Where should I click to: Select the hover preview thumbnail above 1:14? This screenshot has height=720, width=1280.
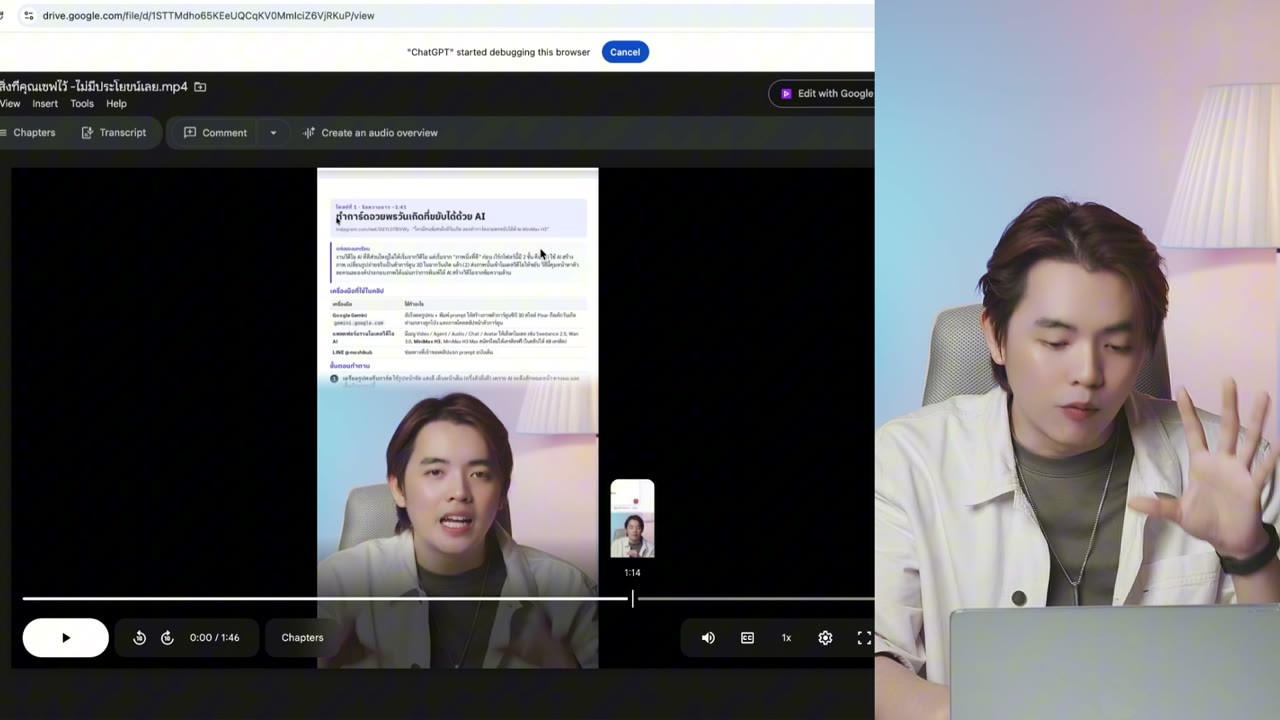coord(632,519)
